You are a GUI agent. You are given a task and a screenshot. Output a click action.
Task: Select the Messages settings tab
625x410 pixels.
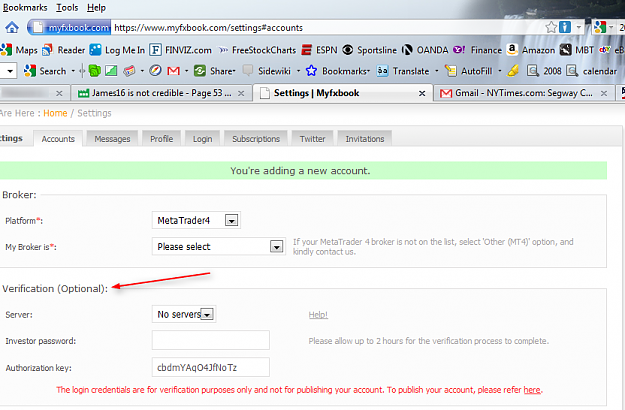click(x=112, y=139)
